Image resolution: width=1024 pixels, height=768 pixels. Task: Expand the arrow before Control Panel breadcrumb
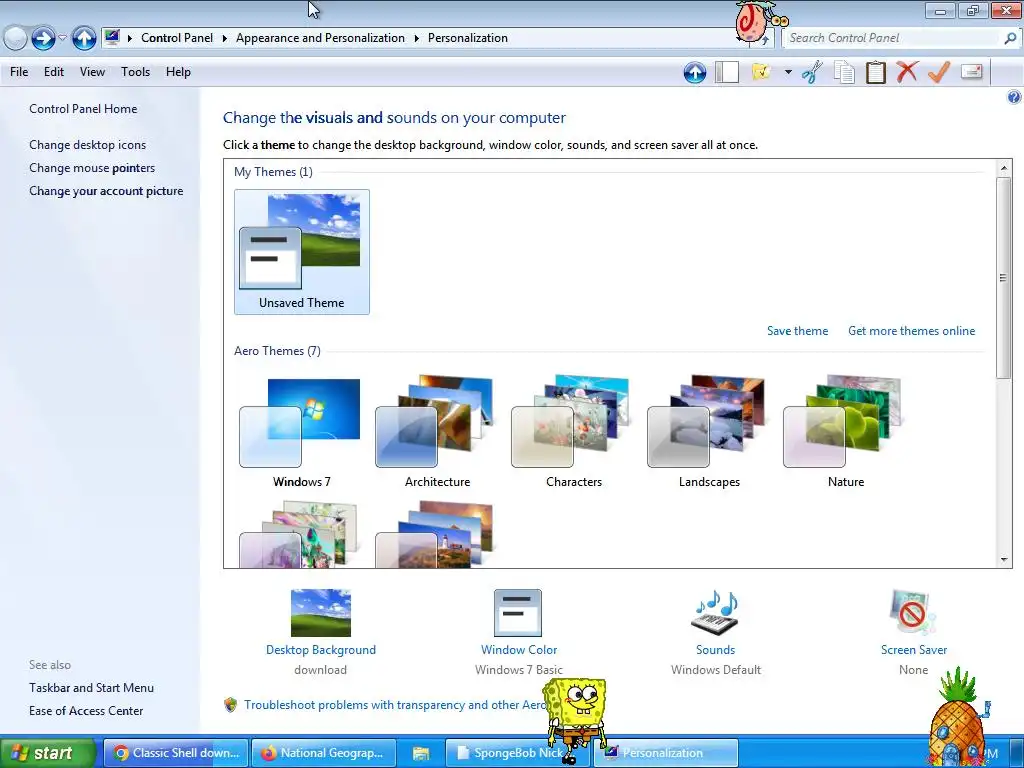click(129, 38)
